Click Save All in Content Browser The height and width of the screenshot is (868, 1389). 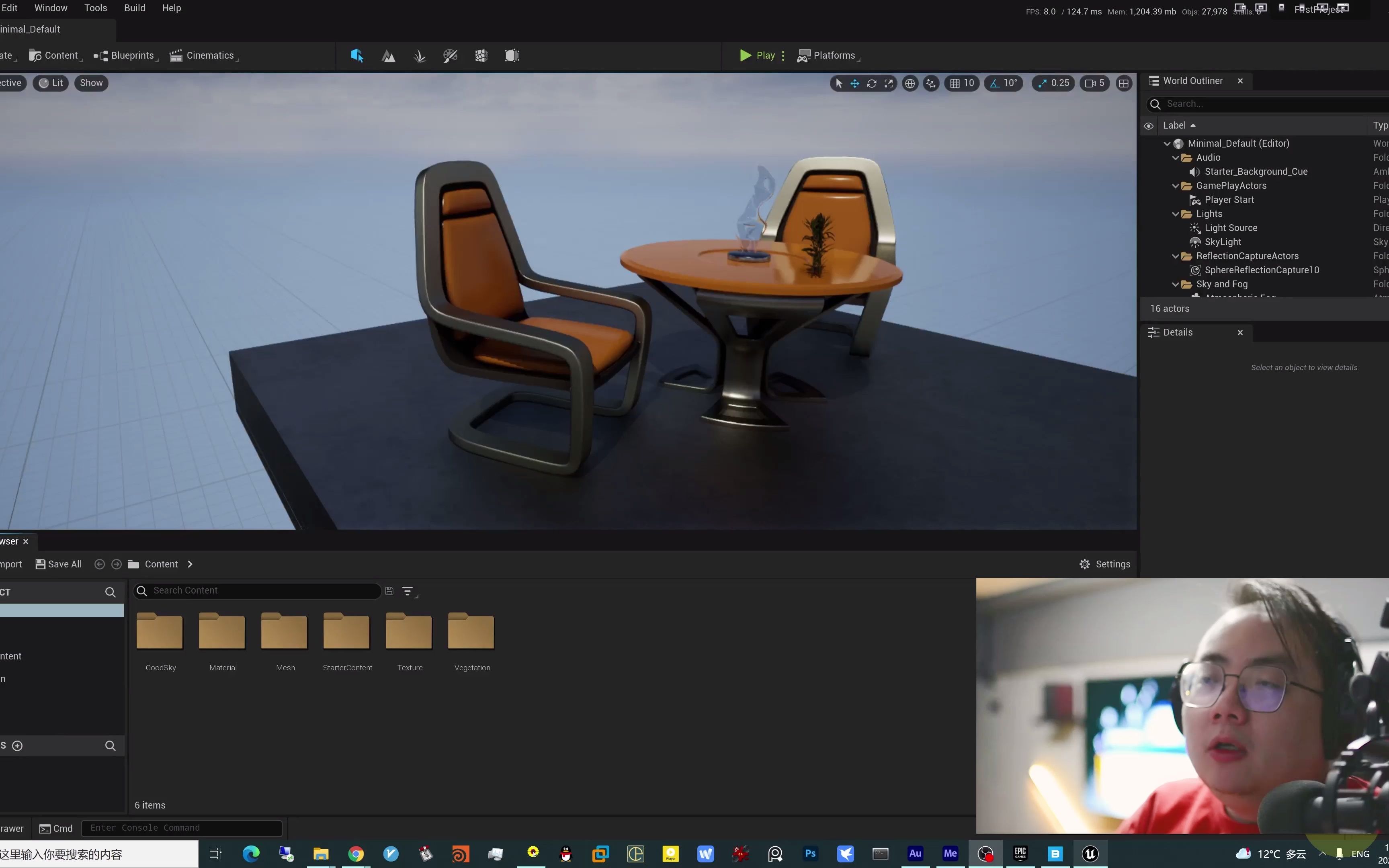point(59,564)
